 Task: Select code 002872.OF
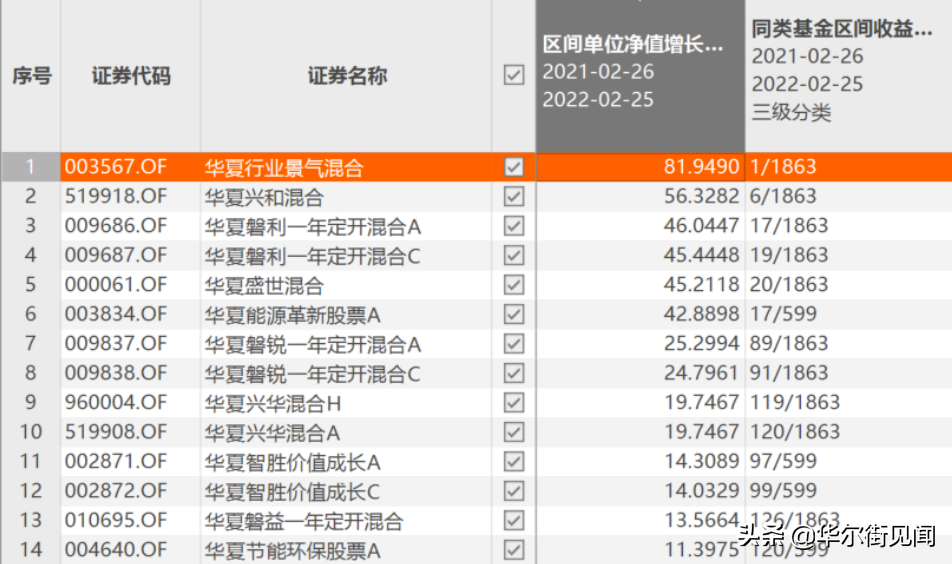115,491
